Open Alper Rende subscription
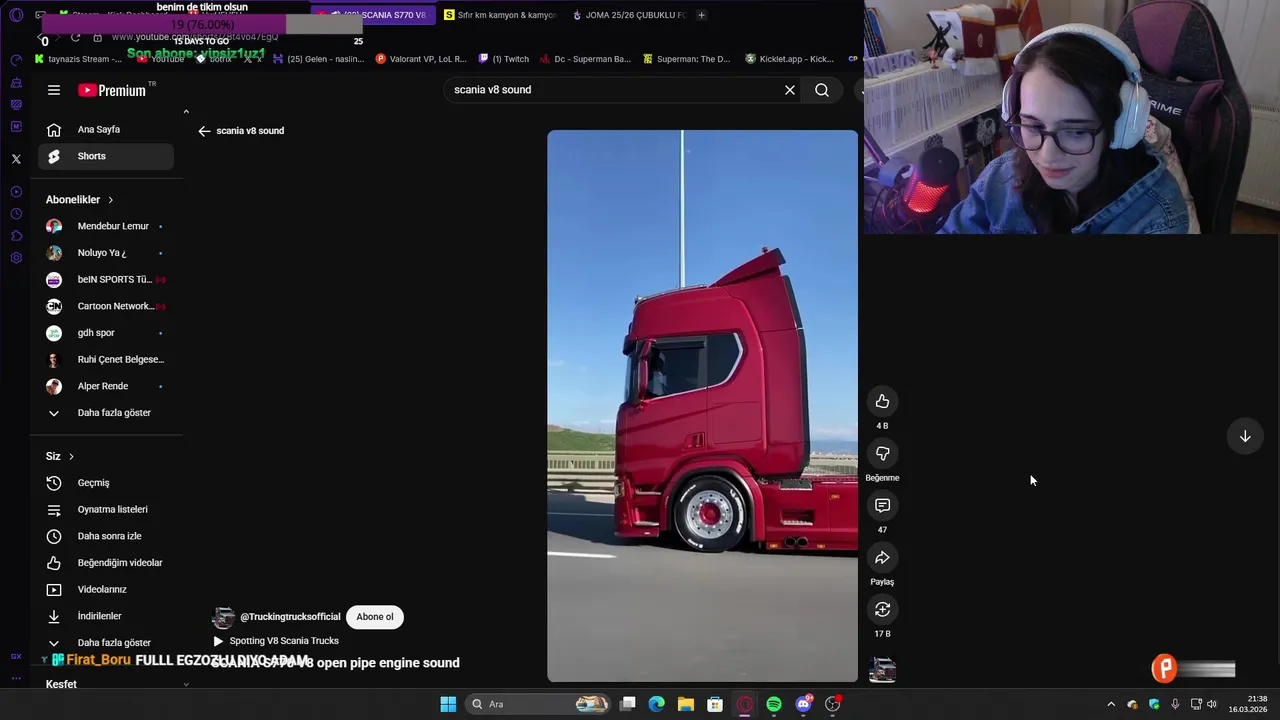1280x720 pixels. point(106,386)
